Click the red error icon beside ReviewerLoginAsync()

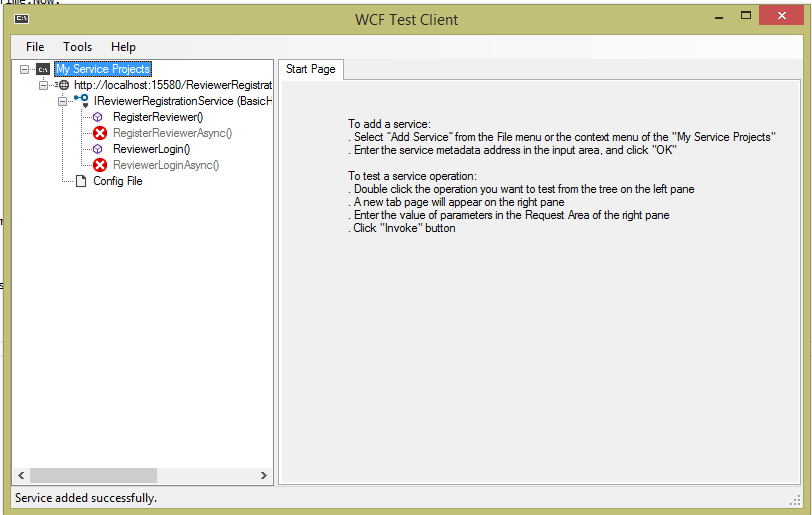(x=100, y=165)
